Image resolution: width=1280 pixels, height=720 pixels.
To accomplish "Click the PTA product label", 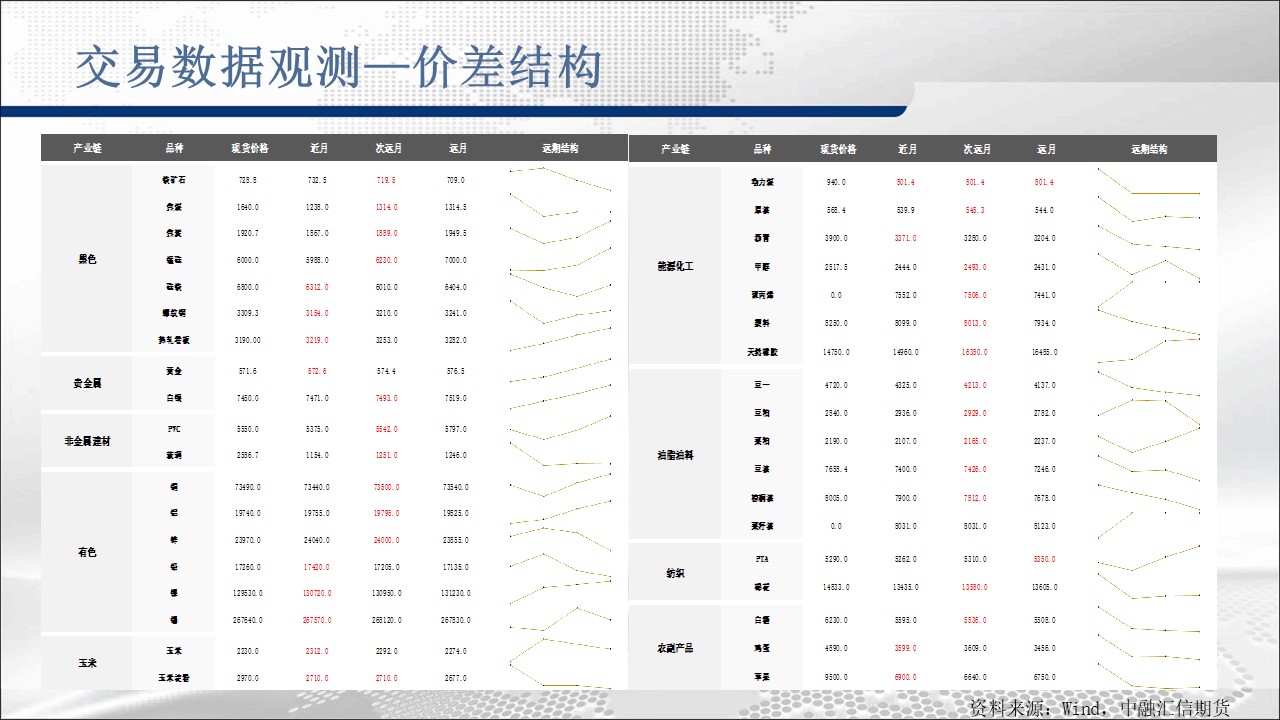I will point(762,559).
